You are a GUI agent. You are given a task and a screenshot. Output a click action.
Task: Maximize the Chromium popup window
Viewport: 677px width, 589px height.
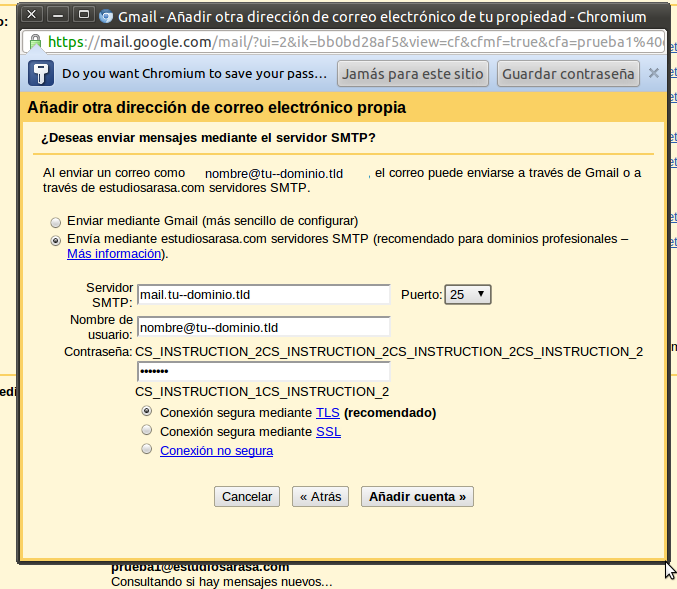tap(84, 15)
